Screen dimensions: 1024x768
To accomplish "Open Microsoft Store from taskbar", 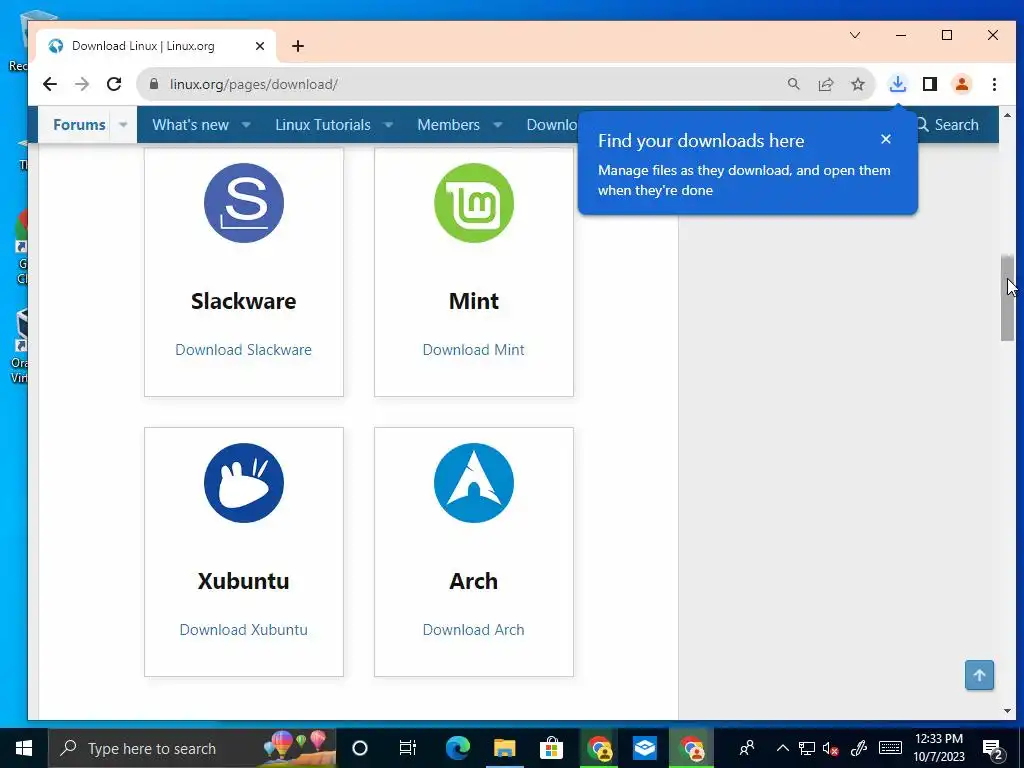I will tap(551, 748).
